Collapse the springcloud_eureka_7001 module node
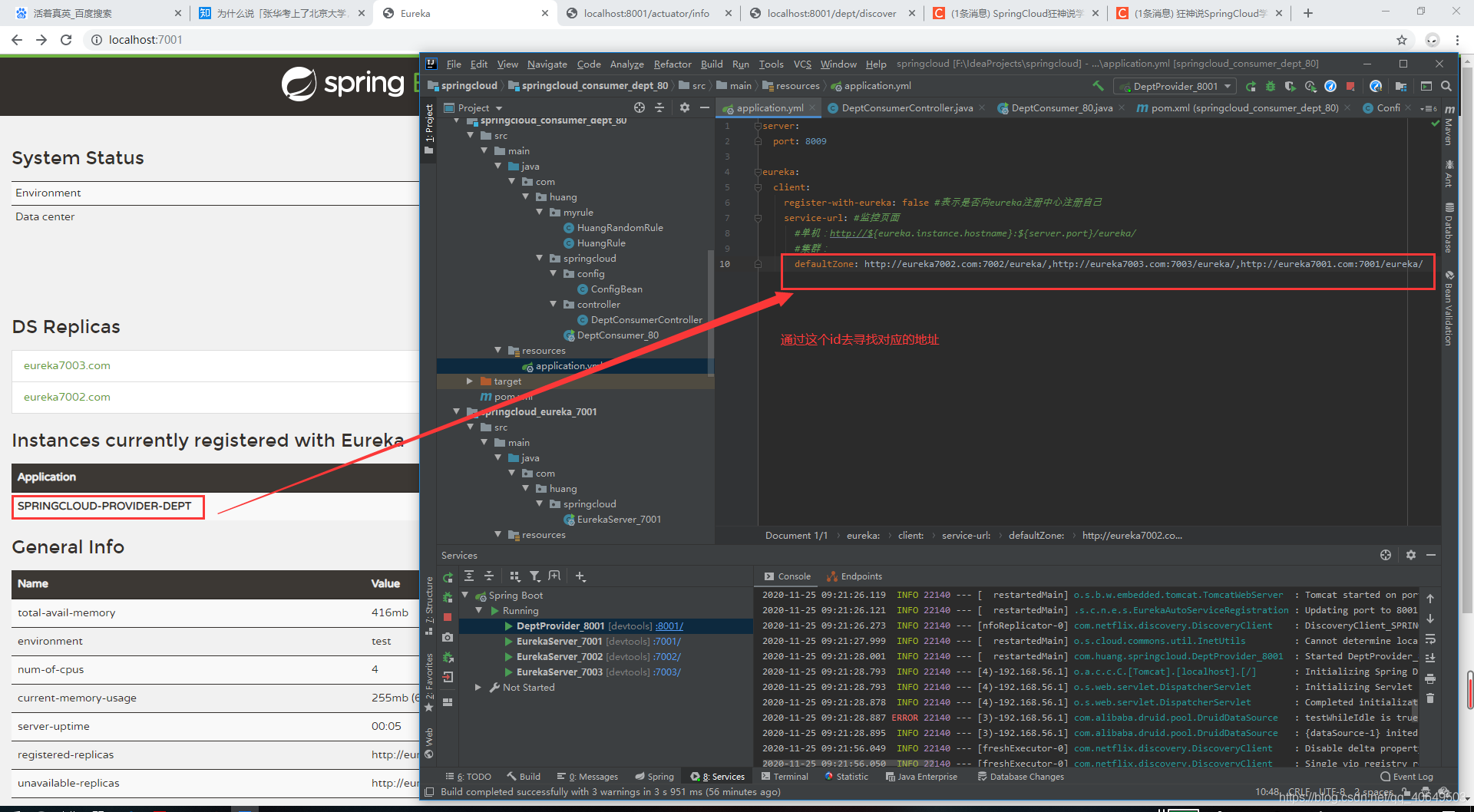1474x812 pixels. point(456,412)
